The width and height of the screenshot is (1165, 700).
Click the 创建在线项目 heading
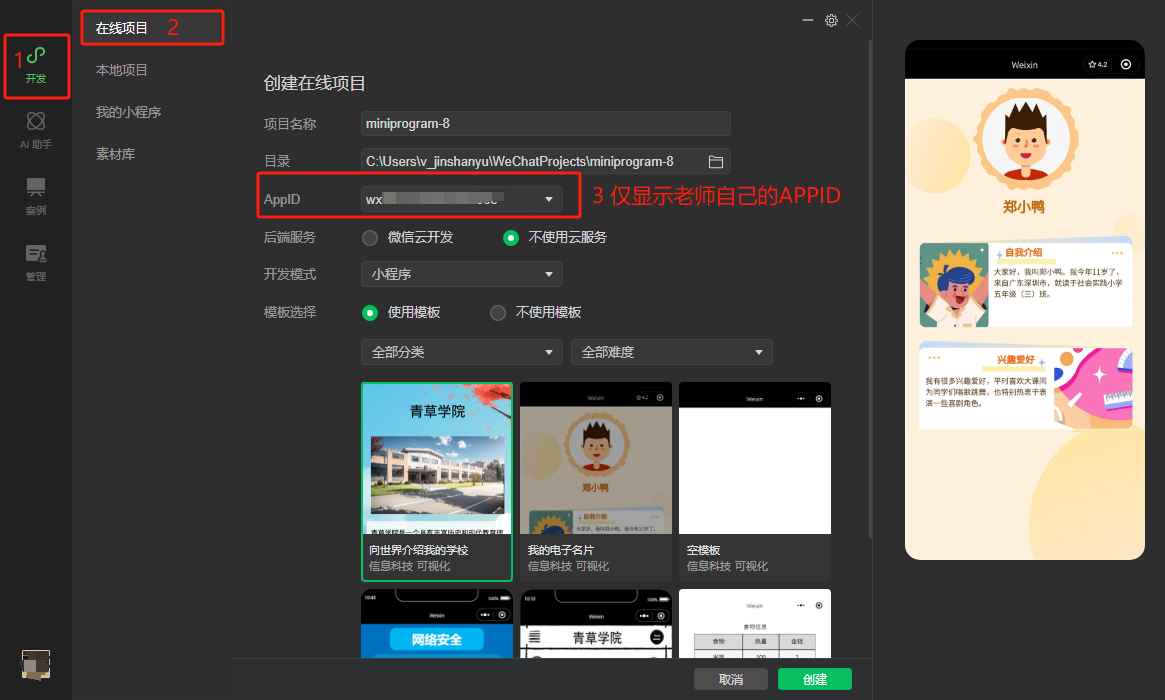pos(314,83)
